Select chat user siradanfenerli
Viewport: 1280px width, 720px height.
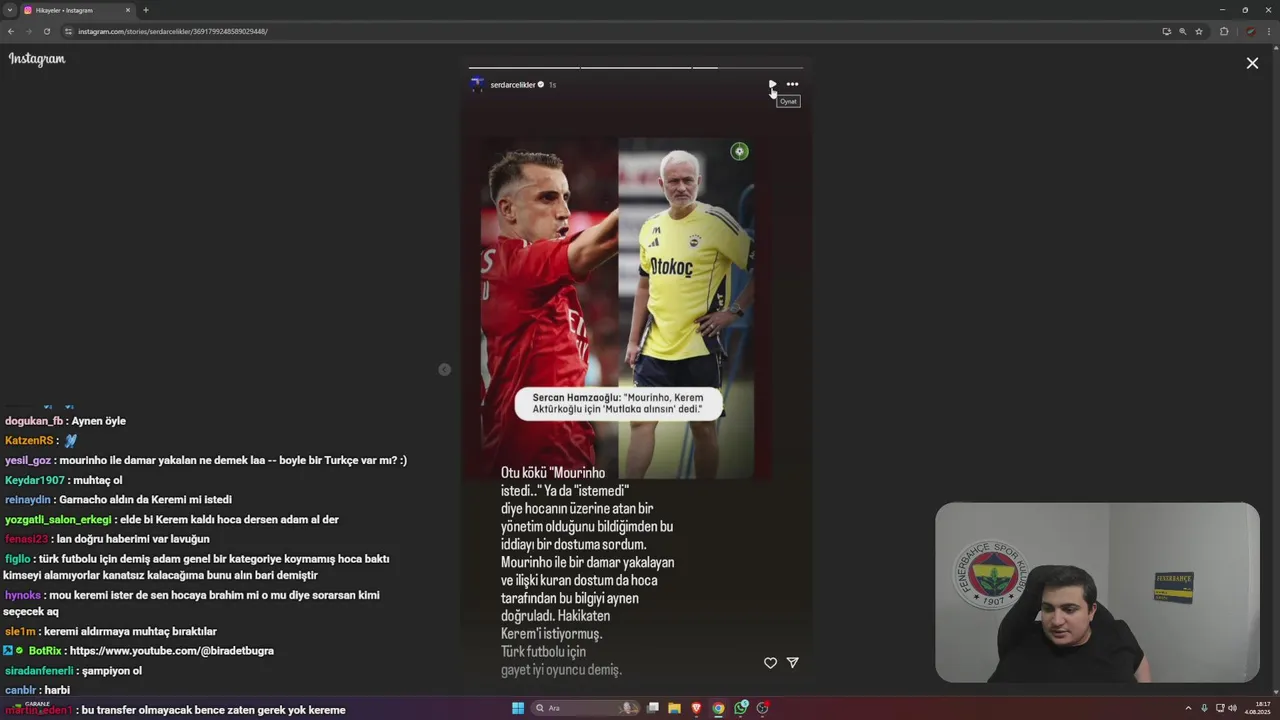pos(39,671)
